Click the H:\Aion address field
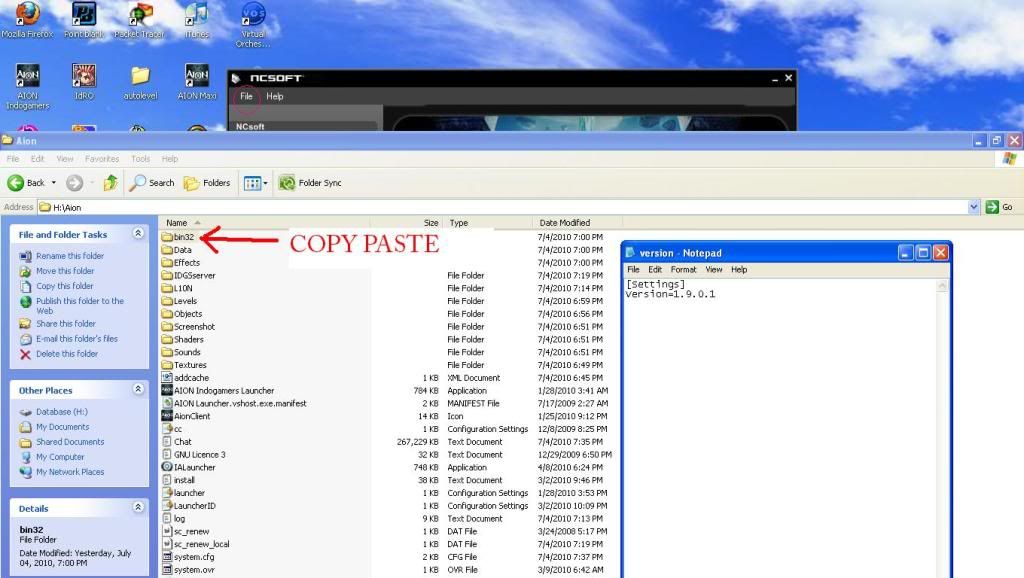The height and width of the screenshot is (578, 1024). [x=503, y=207]
